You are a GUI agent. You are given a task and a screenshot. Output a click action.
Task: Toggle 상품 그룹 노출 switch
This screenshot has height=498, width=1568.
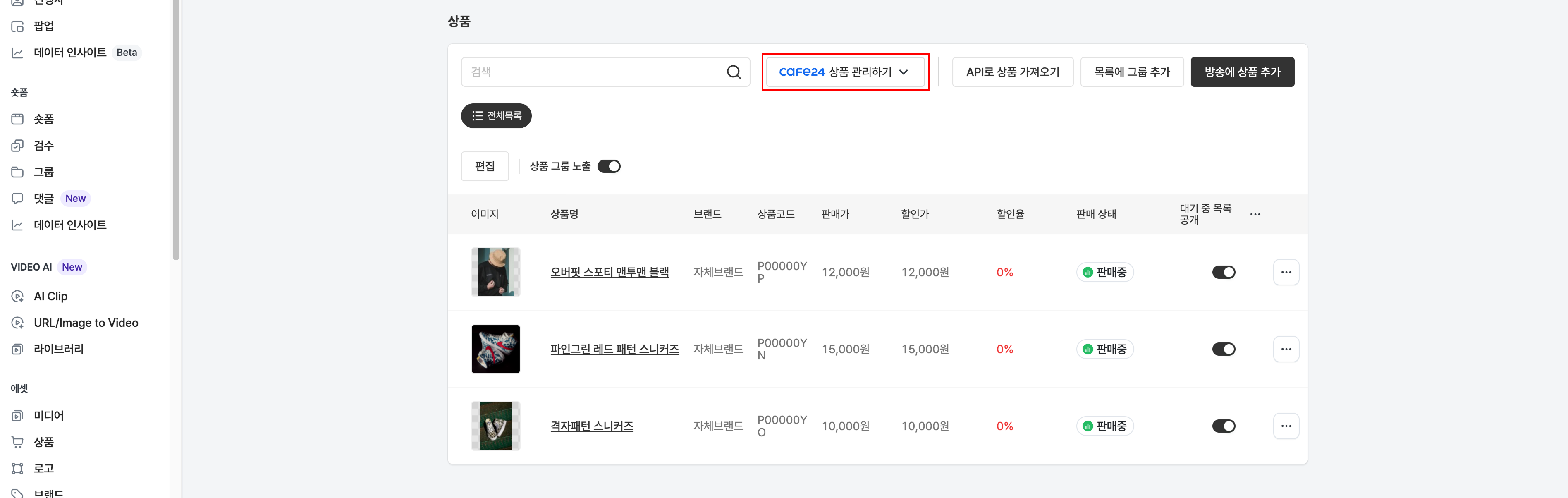(x=609, y=166)
